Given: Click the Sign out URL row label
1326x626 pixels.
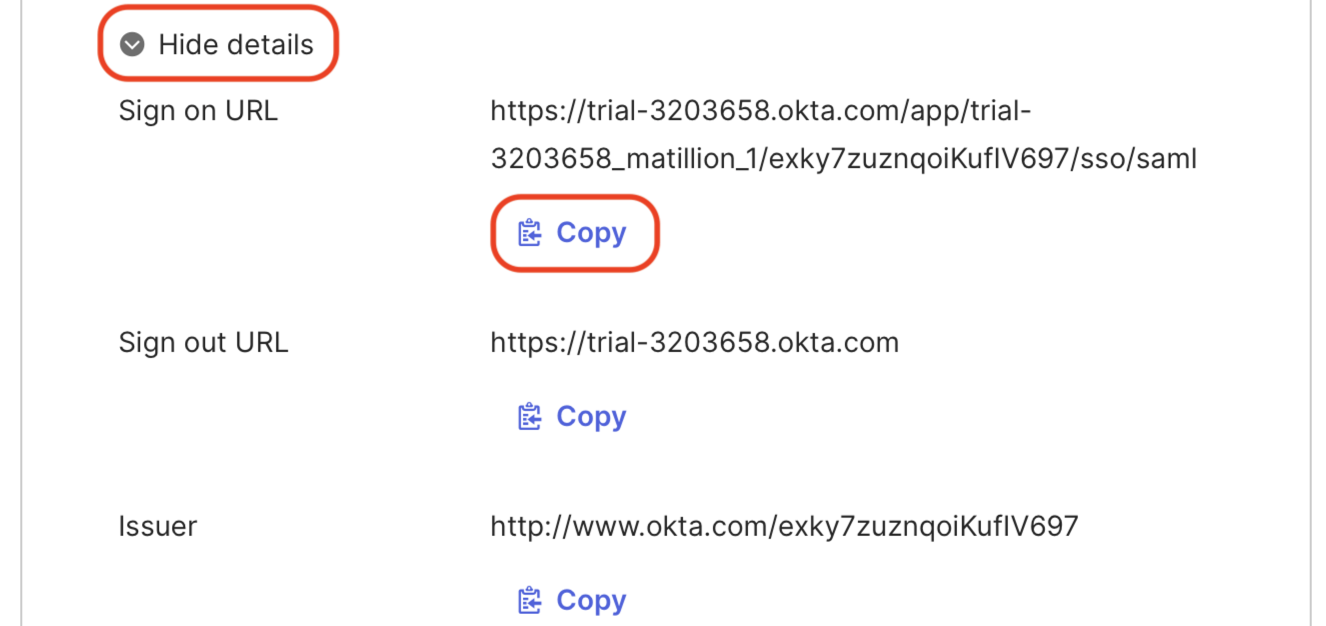Looking at the screenshot, I should [x=204, y=342].
